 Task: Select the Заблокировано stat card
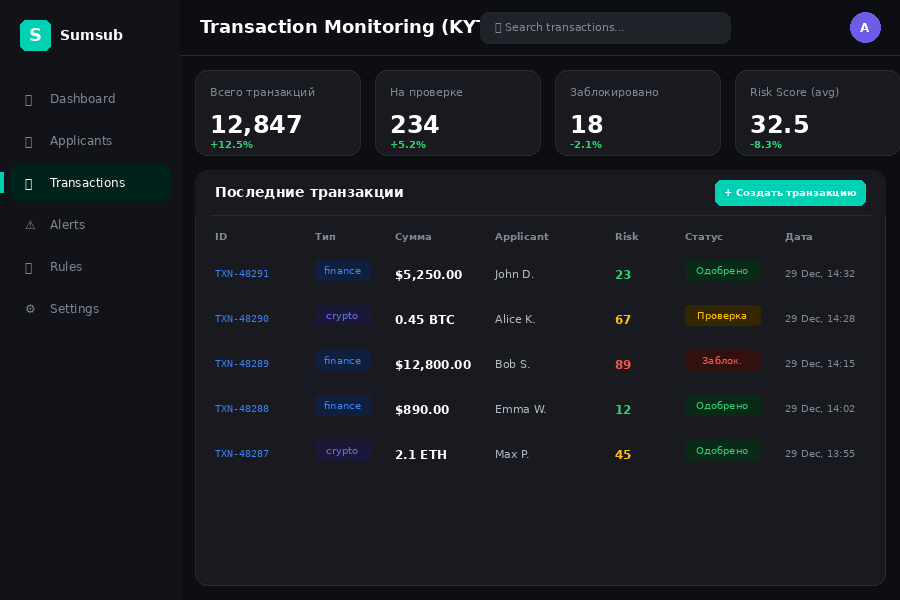637,113
